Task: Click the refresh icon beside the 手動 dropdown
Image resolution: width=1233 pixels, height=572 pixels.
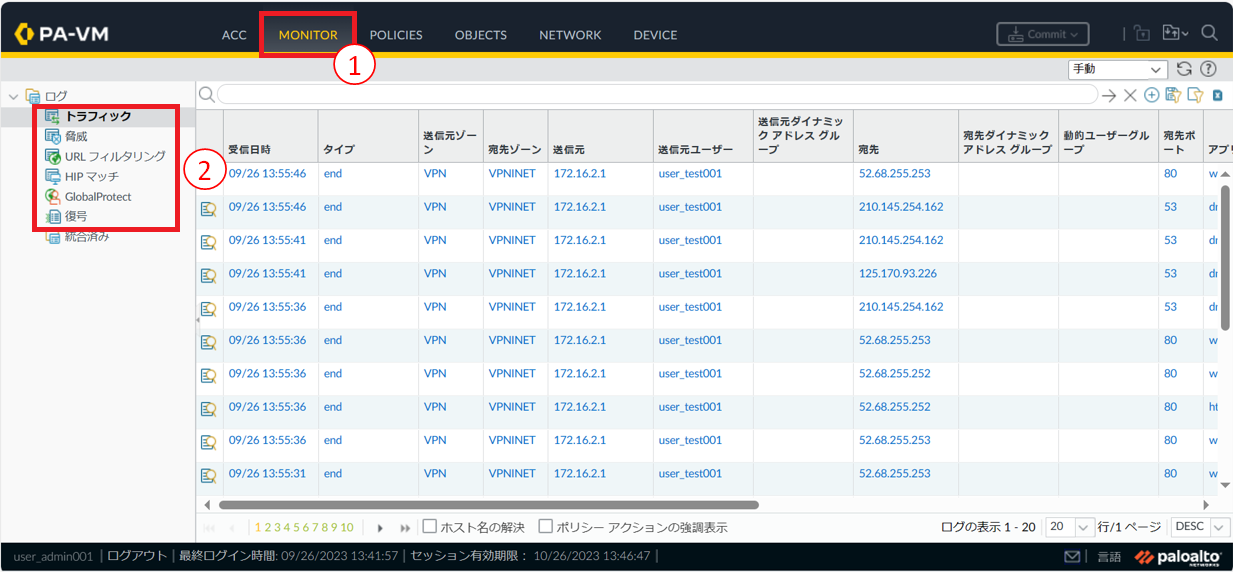Action: pyautogui.click(x=1184, y=69)
